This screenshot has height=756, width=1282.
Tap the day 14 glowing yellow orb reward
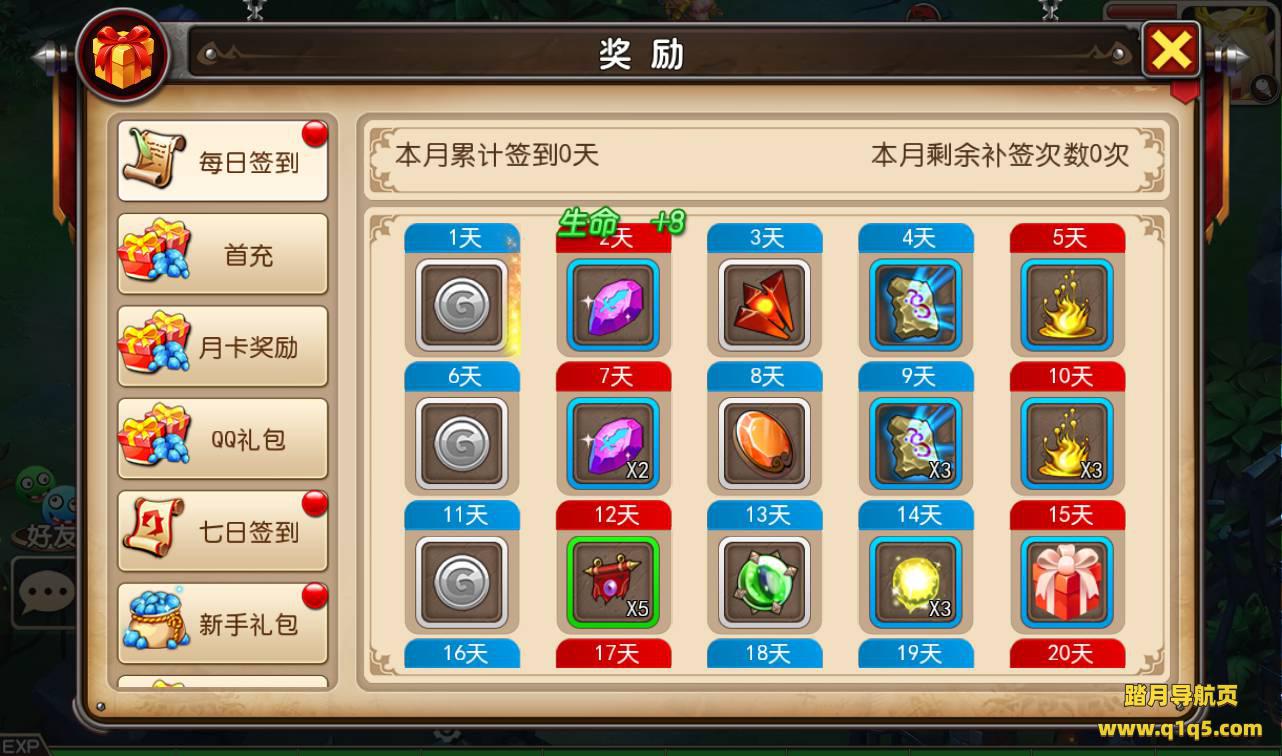click(x=915, y=583)
